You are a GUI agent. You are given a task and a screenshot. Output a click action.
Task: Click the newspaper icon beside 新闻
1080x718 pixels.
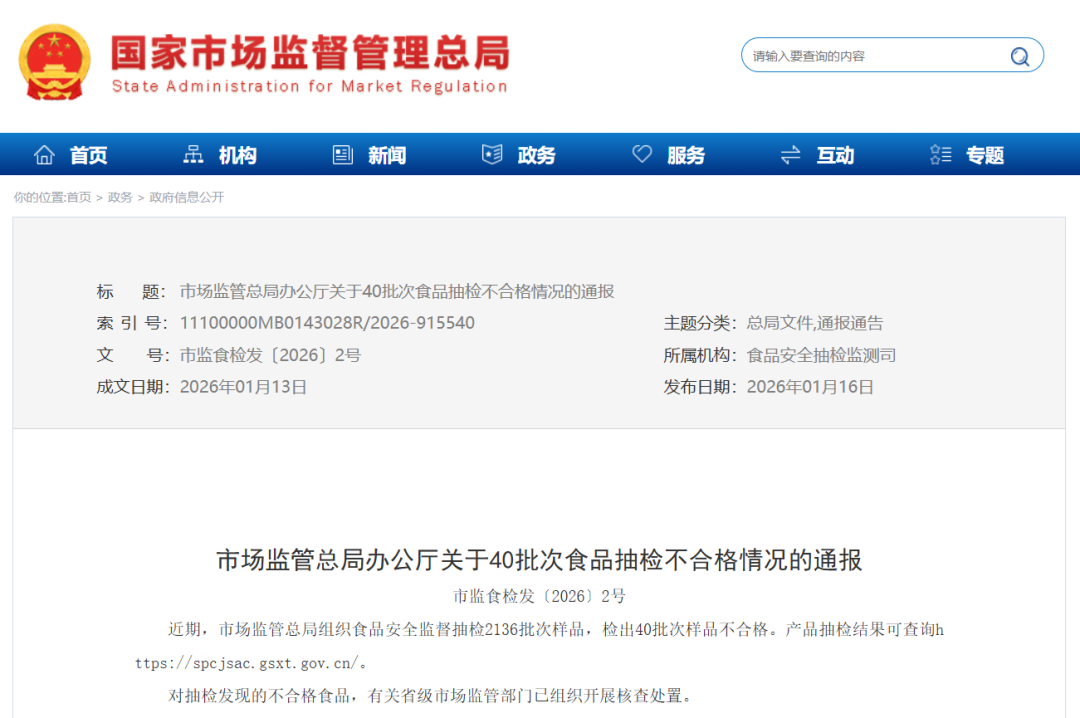click(343, 155)
